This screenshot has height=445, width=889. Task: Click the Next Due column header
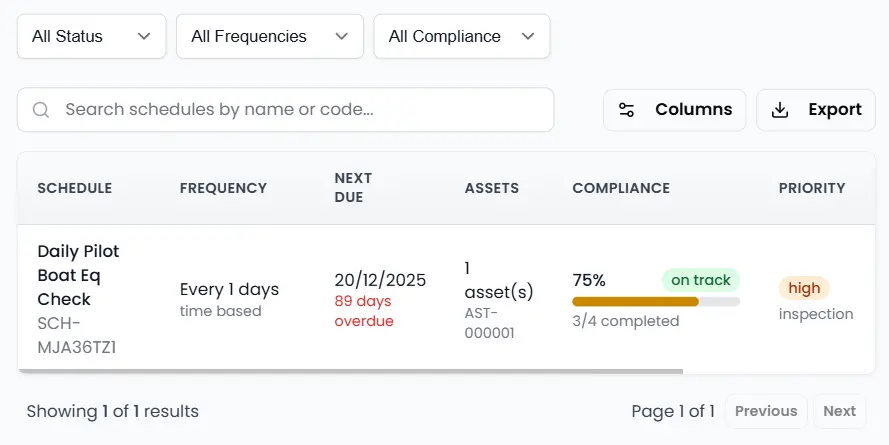click(x=353, y=188)
